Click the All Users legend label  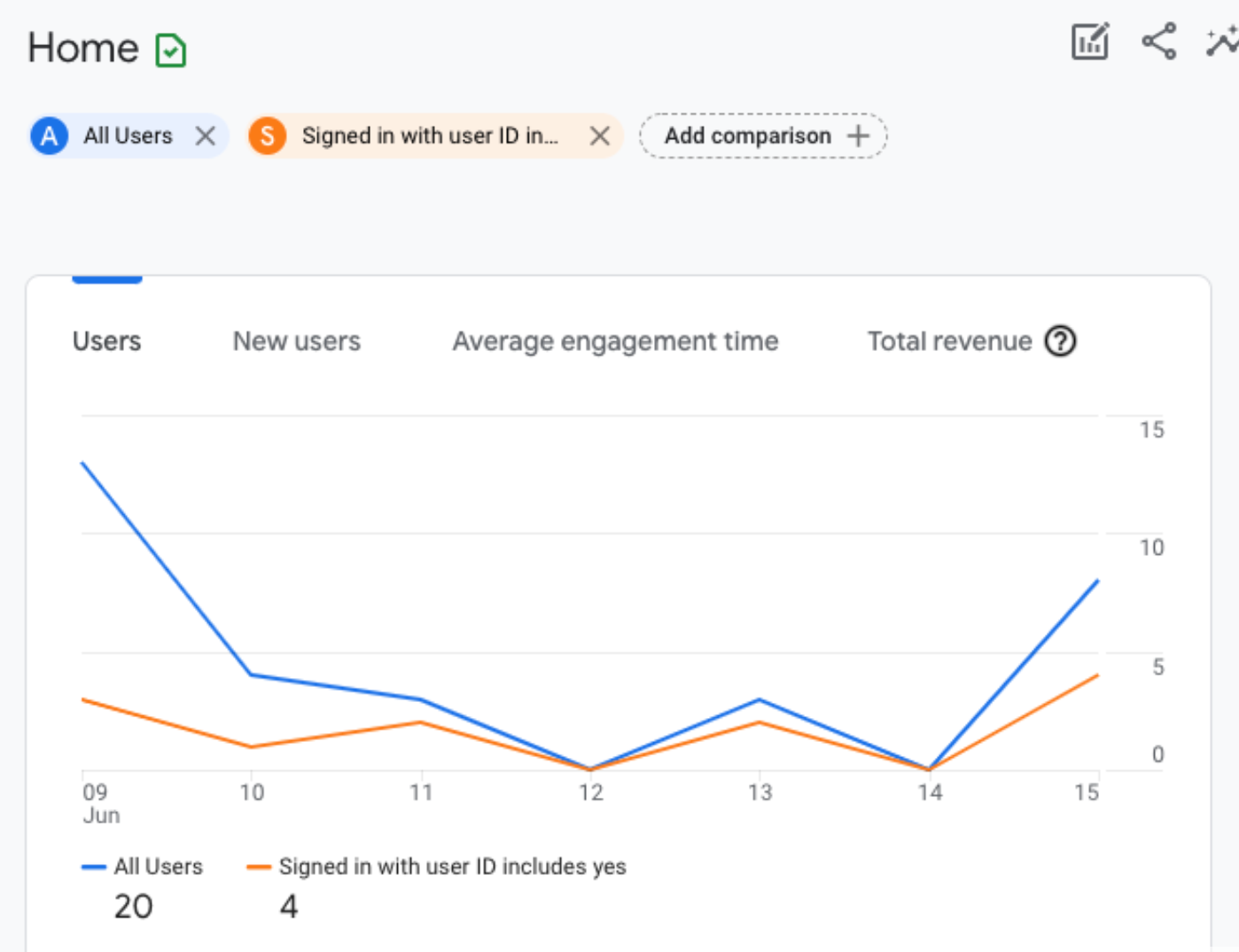click(x=160, y=867)
